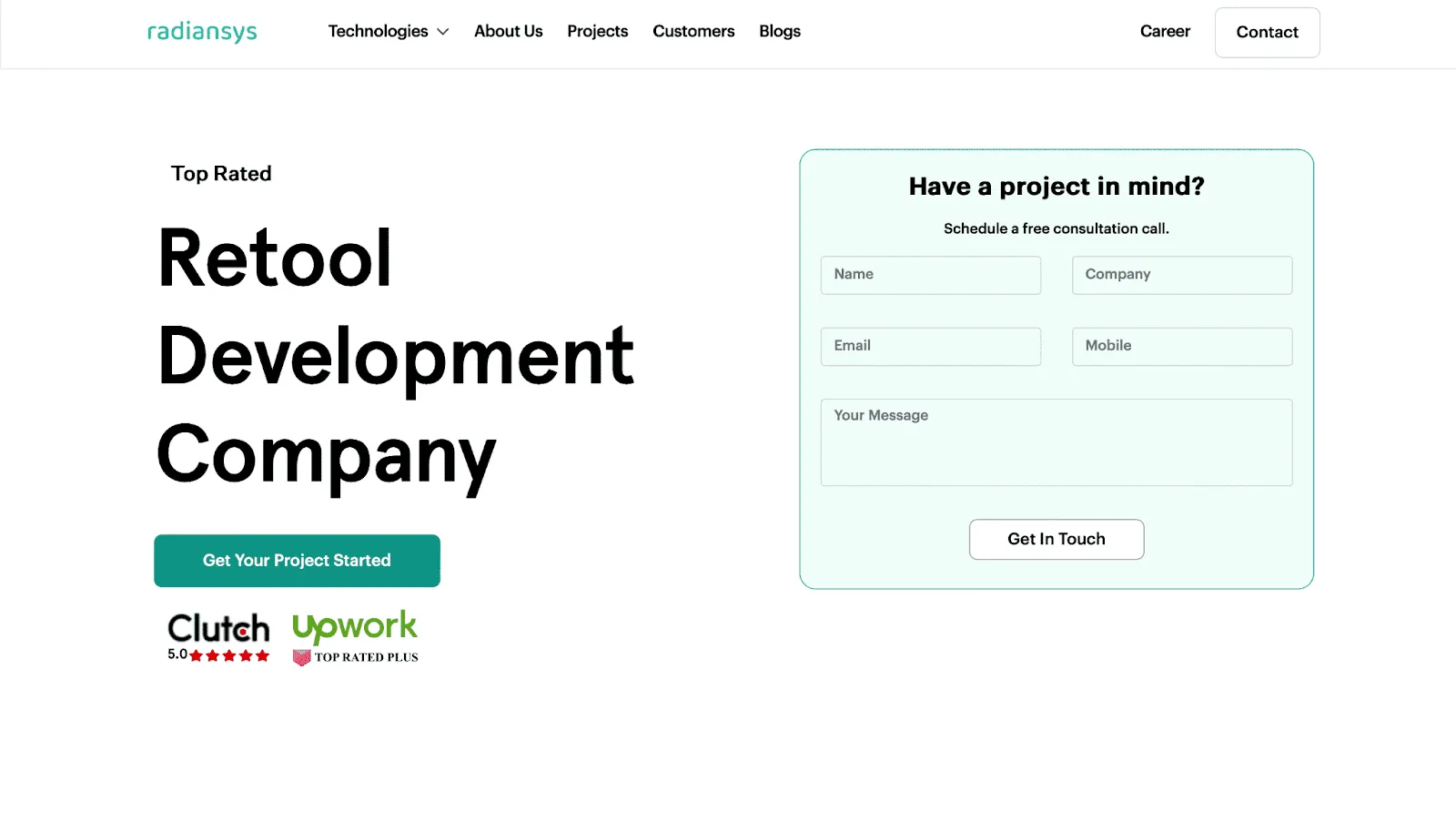Viewport: 1456px width, 832px height.
Task: Open the Clutch 5.0 rating badge
Action: click(218, 637)
